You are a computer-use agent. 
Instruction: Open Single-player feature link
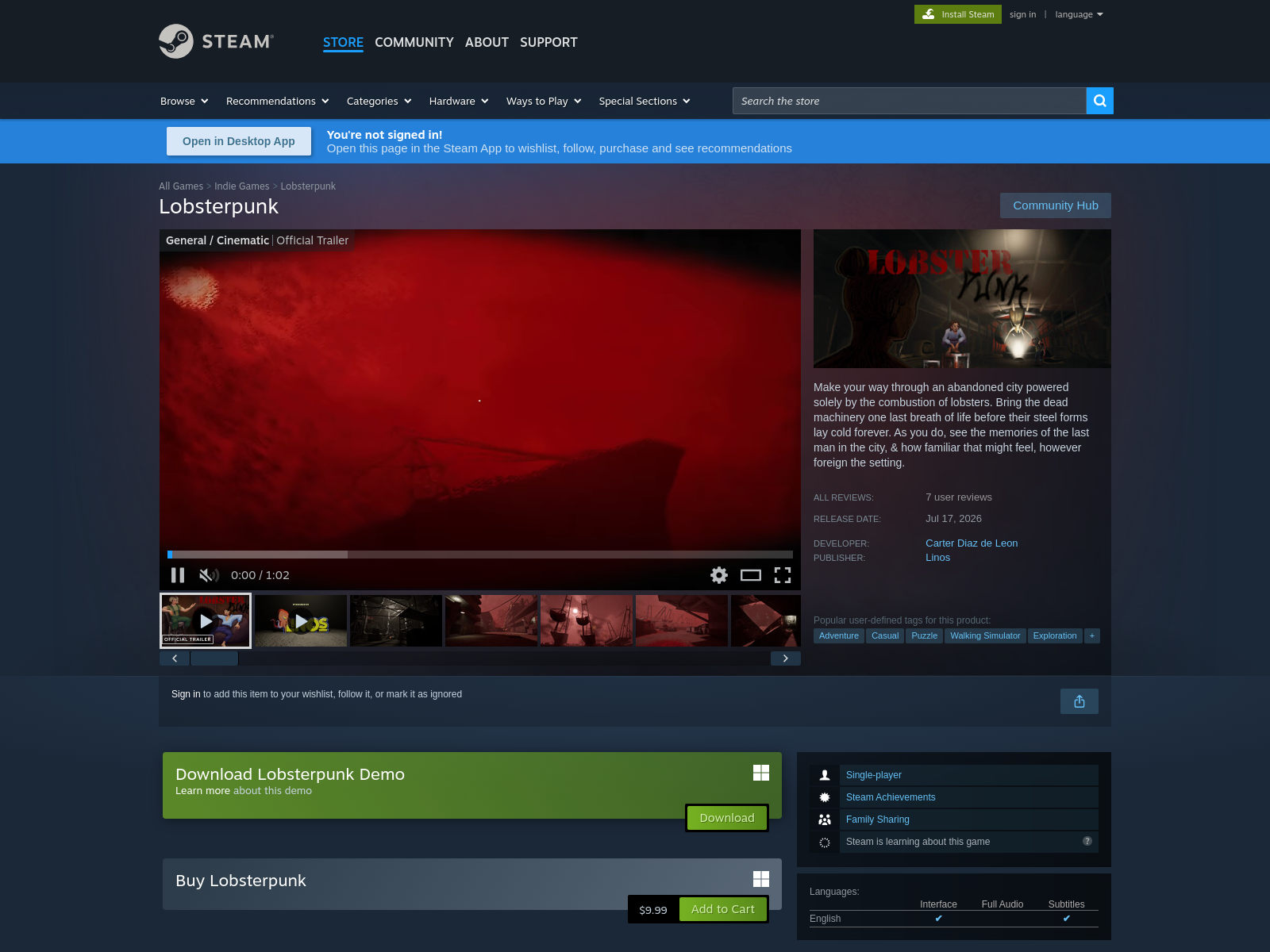pos(874,775)
